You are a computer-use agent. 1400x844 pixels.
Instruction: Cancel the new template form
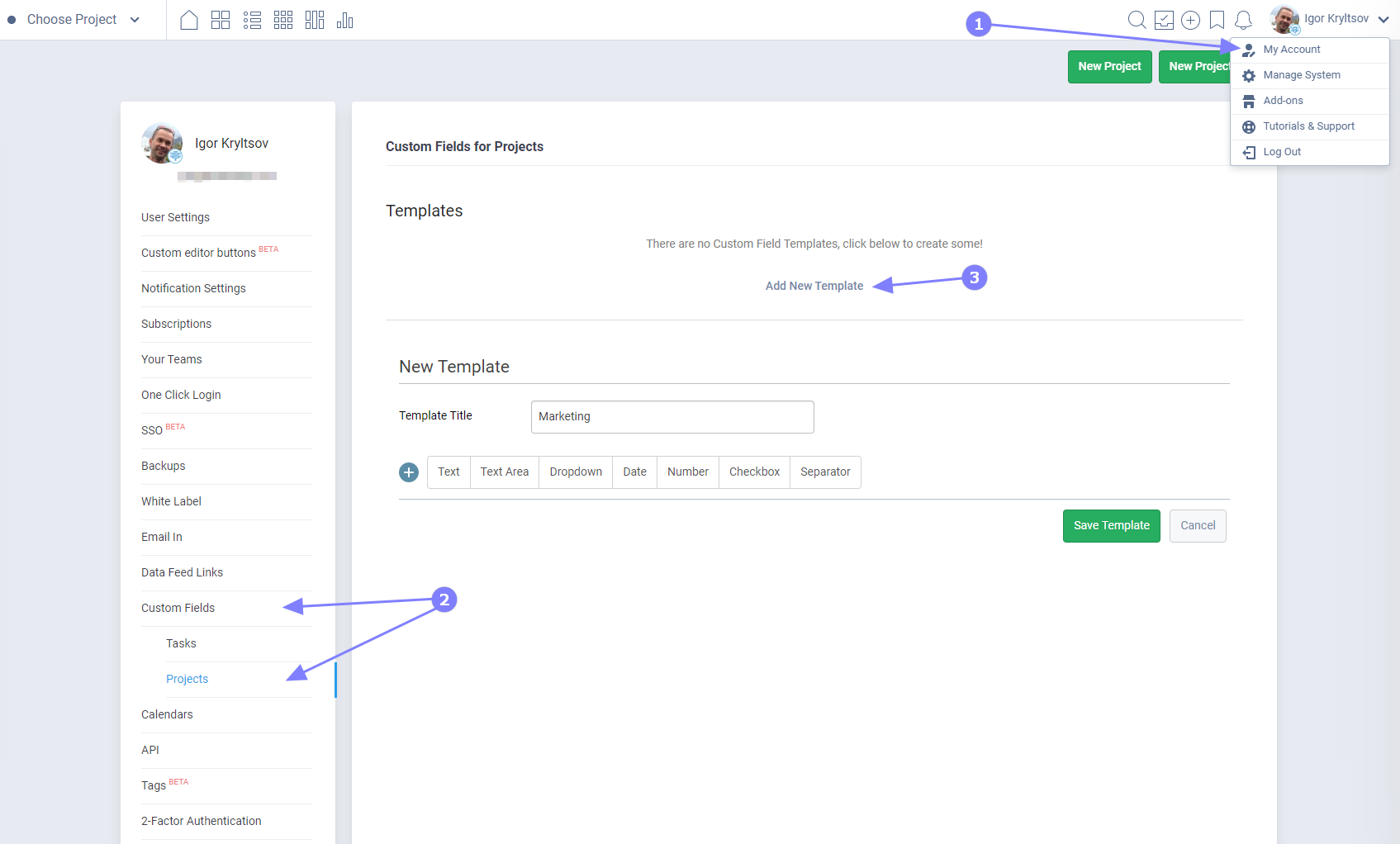tap(1198, 526)
